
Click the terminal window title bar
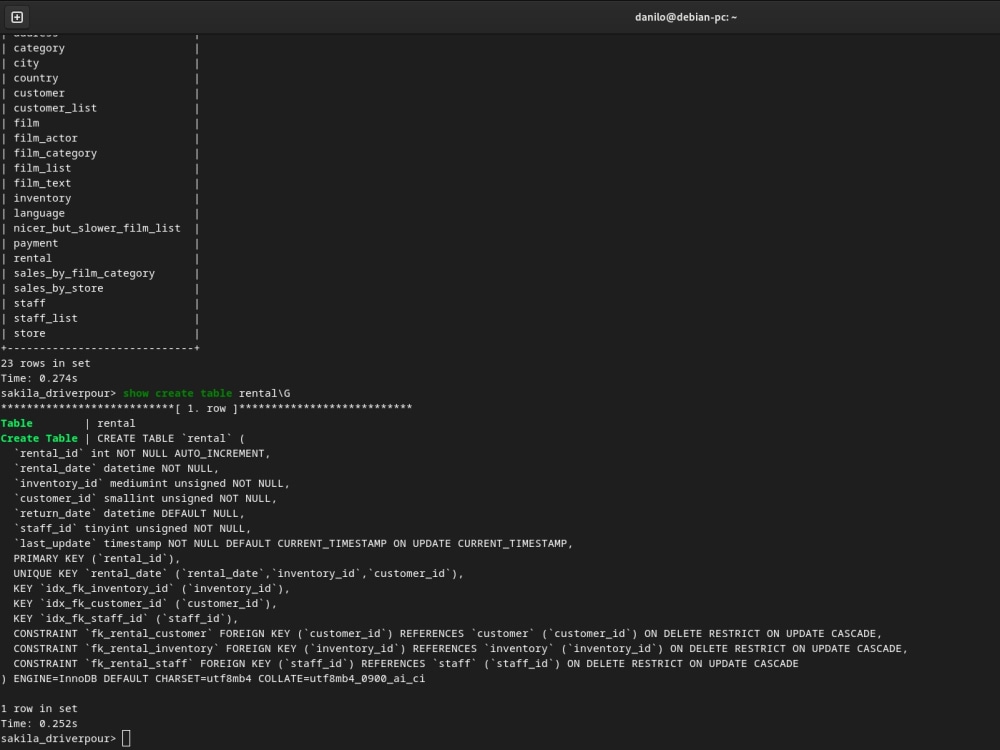[683, 16]
